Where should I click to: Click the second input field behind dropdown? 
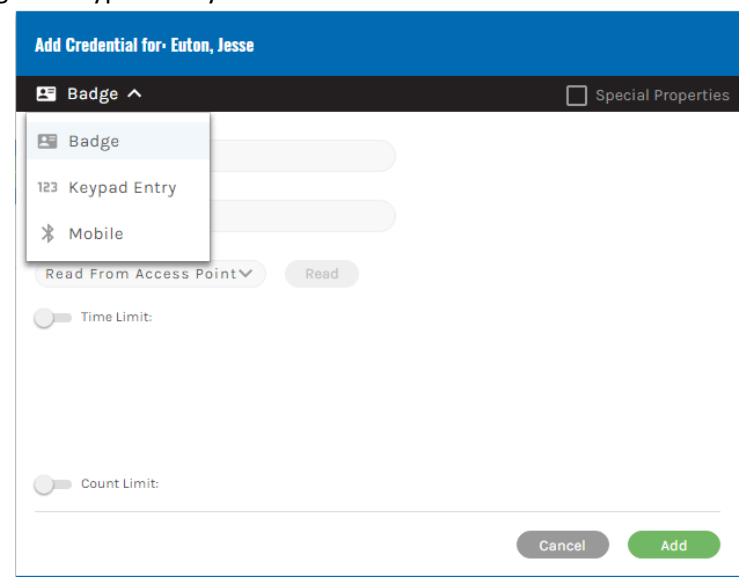tap(302, 216)
